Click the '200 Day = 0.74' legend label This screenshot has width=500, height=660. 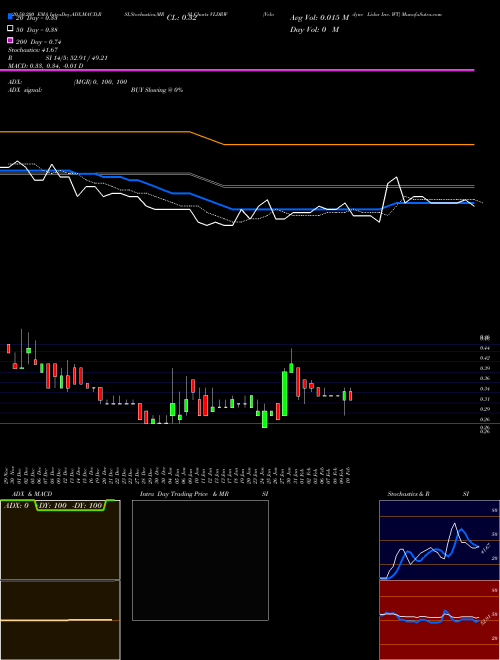click(39, 42)
